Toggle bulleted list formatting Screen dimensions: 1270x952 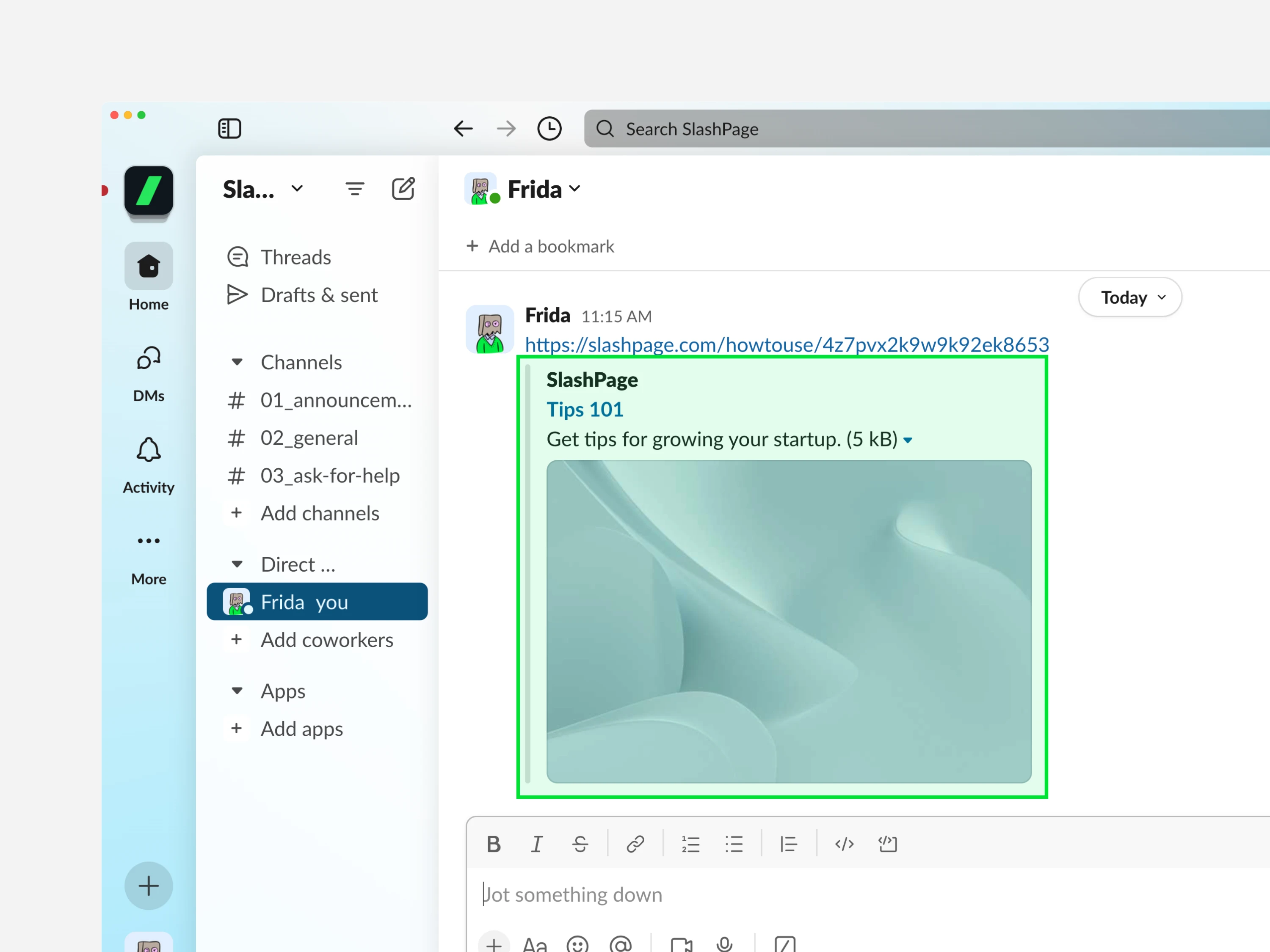tap(734, 844)
